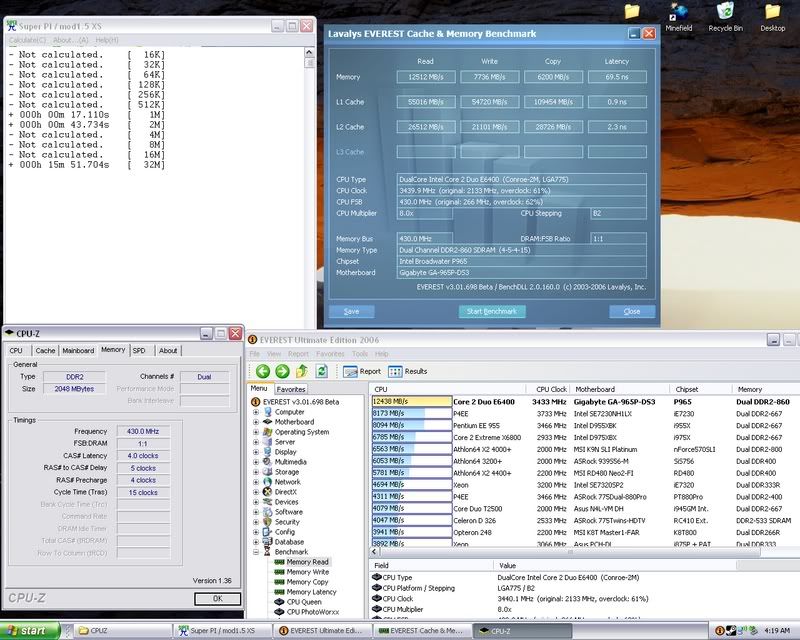Click the green Forward arrow in EVEREST toolbar
The width and height of the screenshot is (800, 640).
(282, 371)
